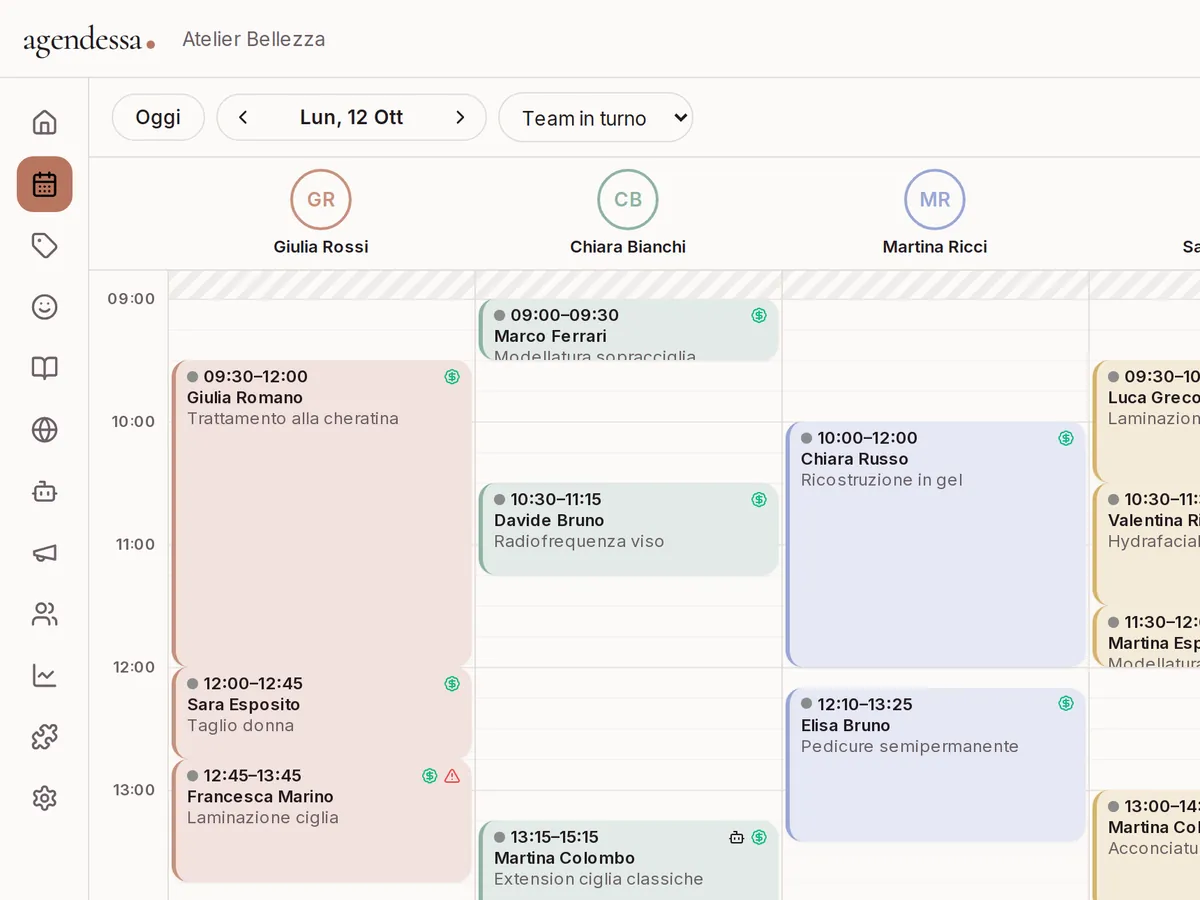Select Chiara Bianchi CB avatar
The width and height of the screenshot is (1200, 900).
(628, 200)
